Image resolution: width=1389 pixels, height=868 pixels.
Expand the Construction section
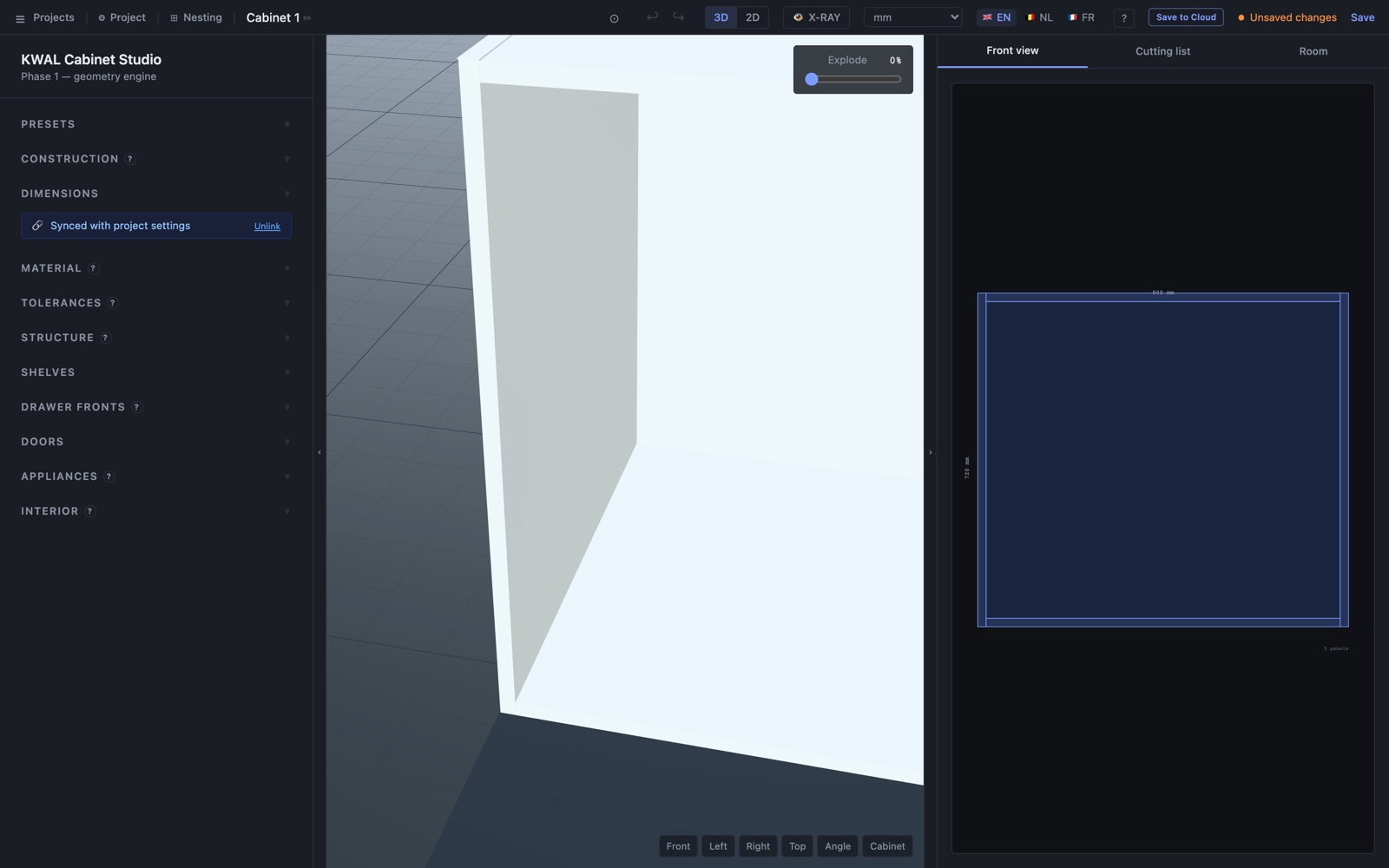(156, 159)
